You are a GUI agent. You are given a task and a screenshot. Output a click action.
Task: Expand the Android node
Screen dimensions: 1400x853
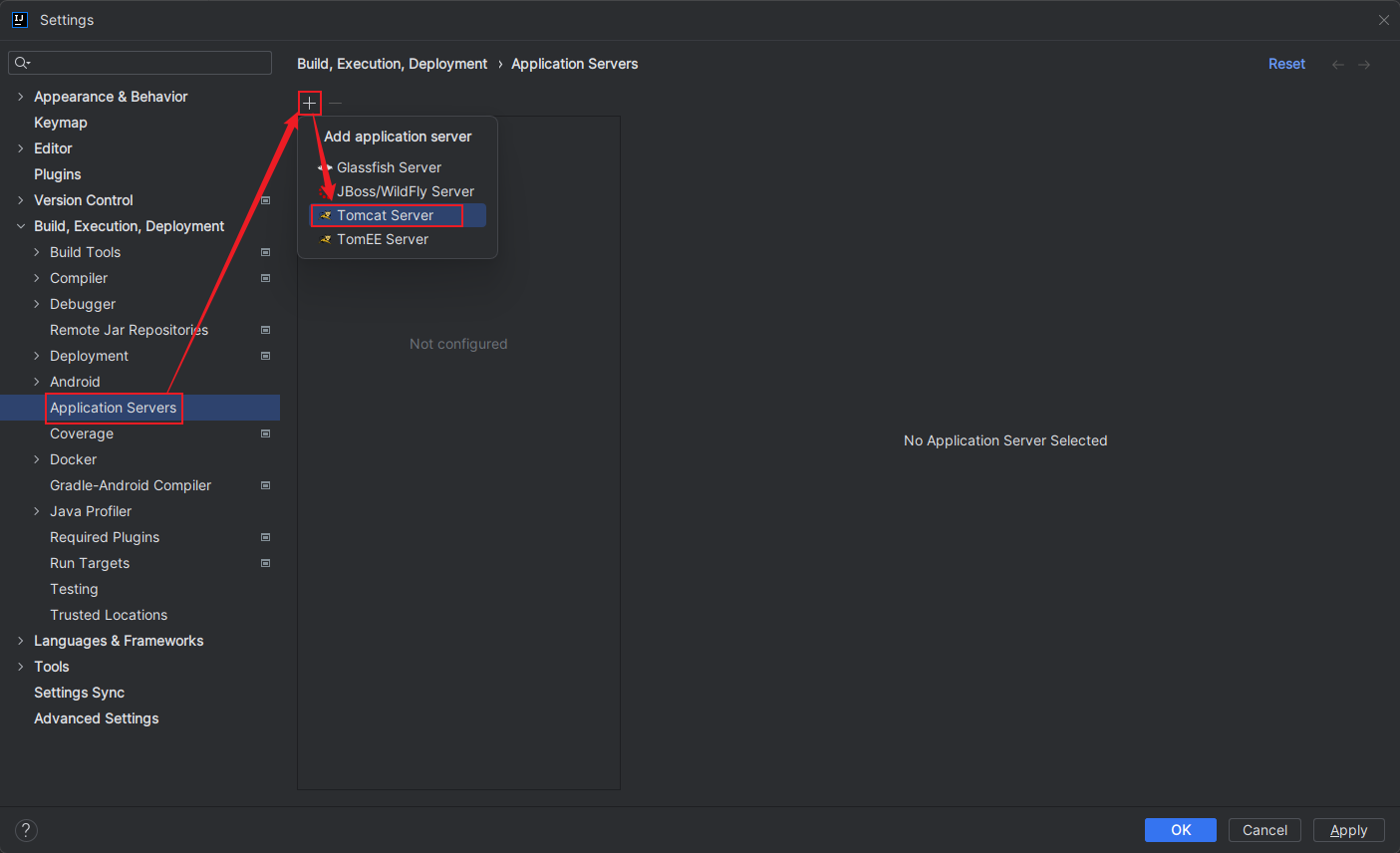36,382
